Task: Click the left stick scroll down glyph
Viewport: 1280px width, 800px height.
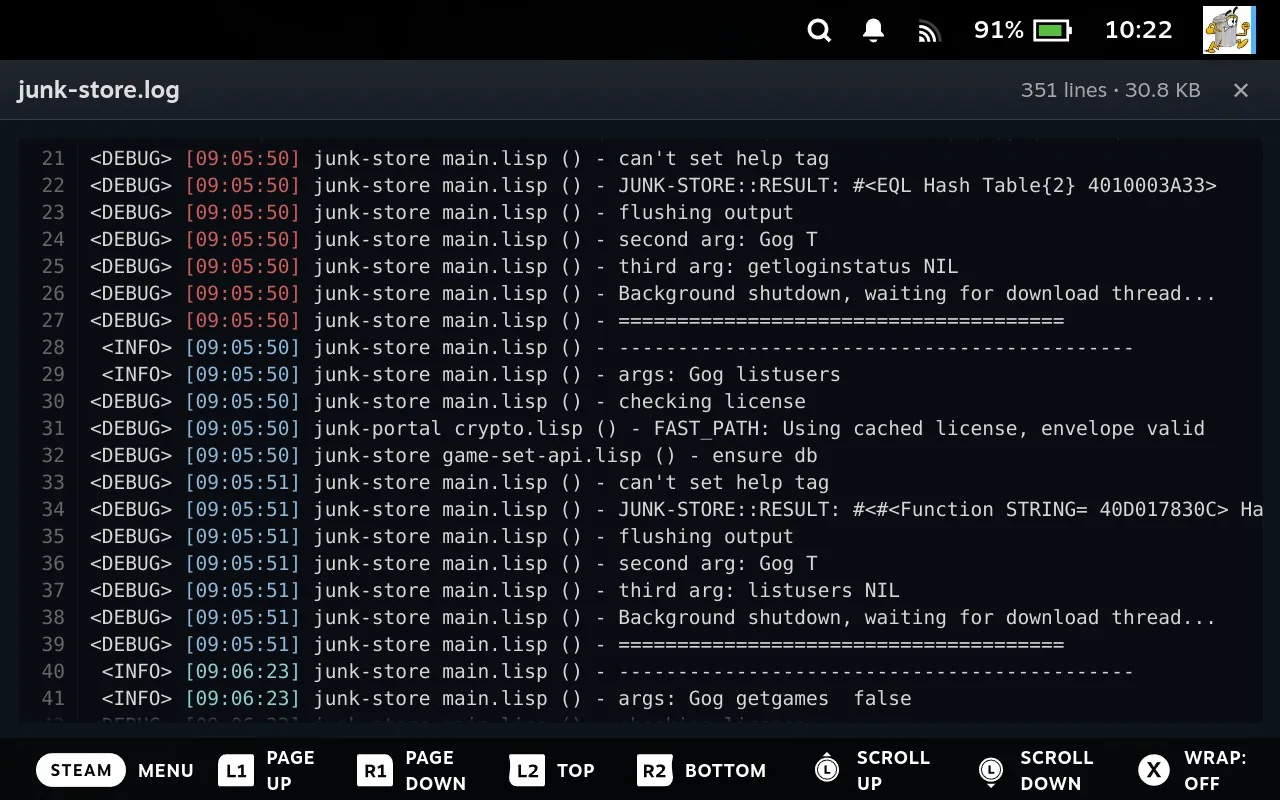Action: [x=990, y=769]
